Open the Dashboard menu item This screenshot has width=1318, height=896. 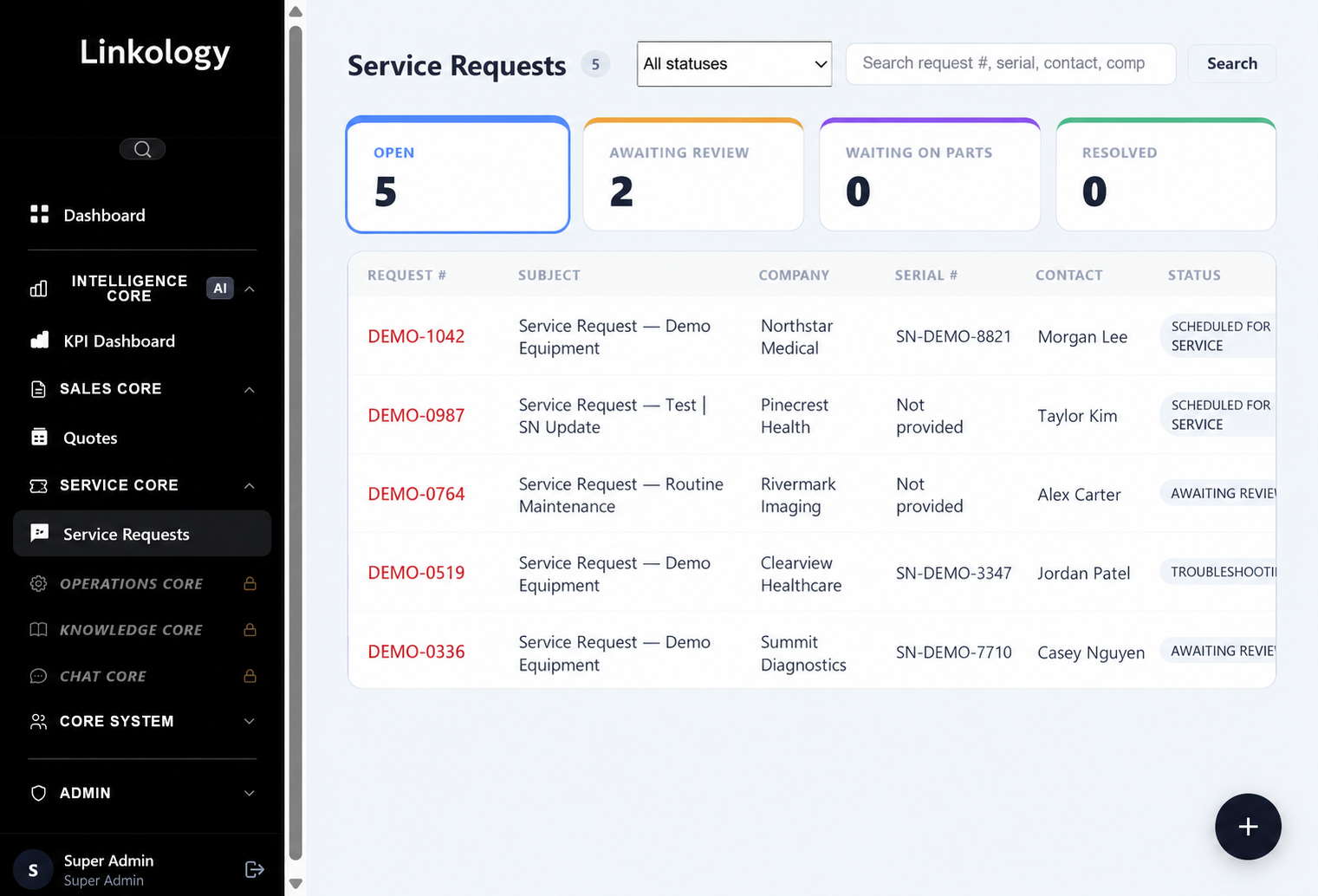pyautogui.click(x=142, y=215)
